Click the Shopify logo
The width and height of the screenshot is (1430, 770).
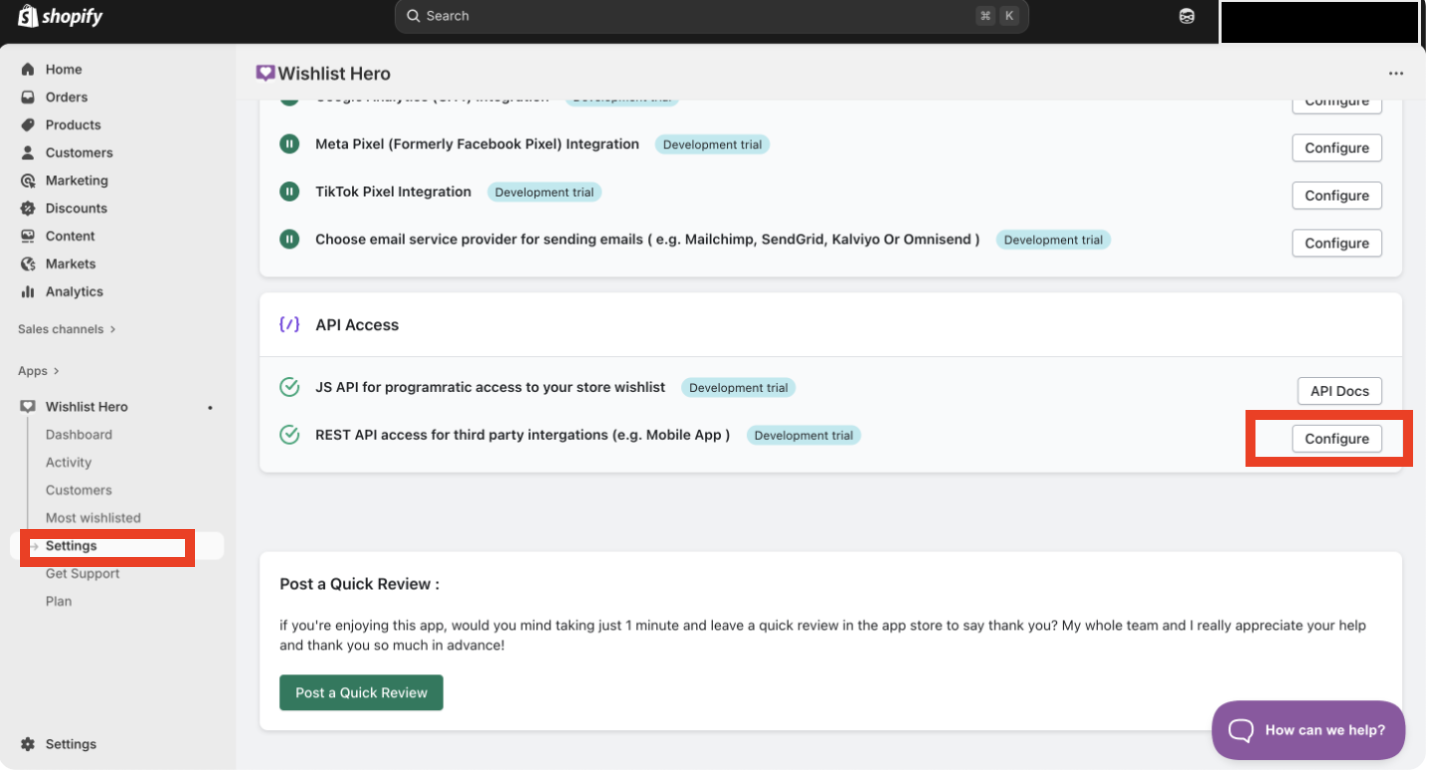click(59, 16)
